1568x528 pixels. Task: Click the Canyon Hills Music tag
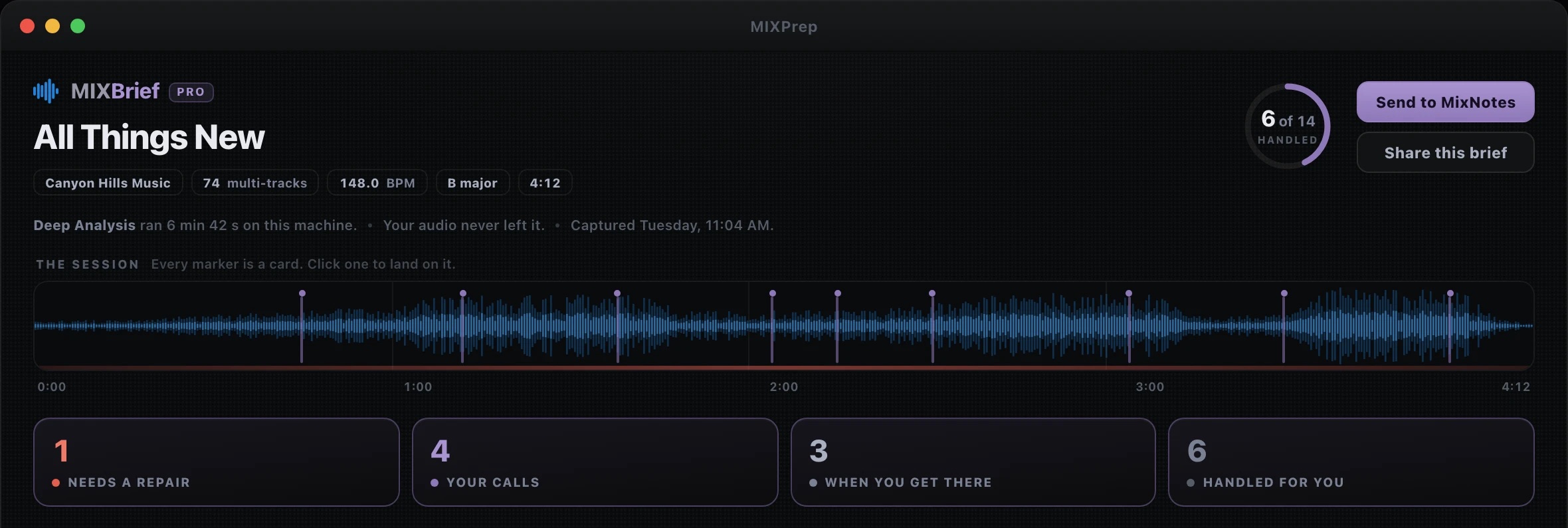[108, 183]
